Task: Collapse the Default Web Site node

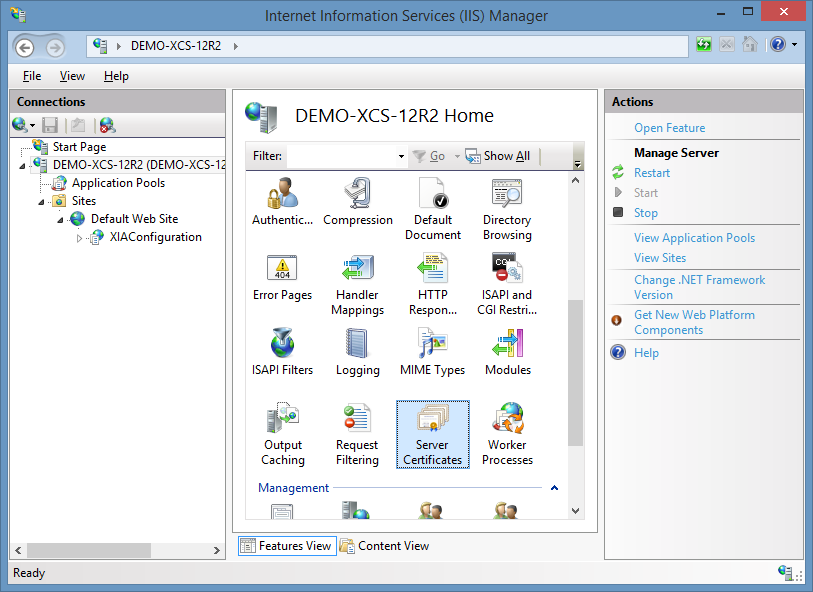Action: point(61,220)
